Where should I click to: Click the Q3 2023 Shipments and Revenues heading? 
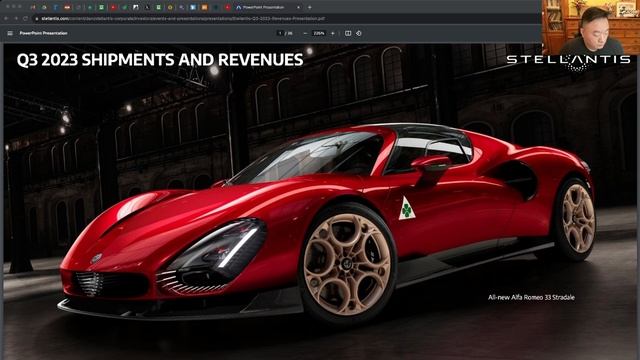coord(160,60)
